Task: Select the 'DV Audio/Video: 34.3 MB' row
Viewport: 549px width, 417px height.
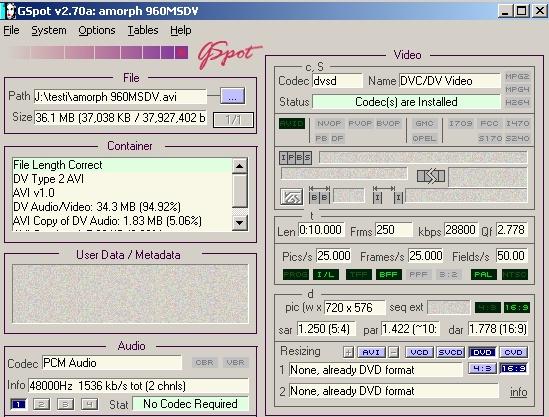Action: pos(122,207)
